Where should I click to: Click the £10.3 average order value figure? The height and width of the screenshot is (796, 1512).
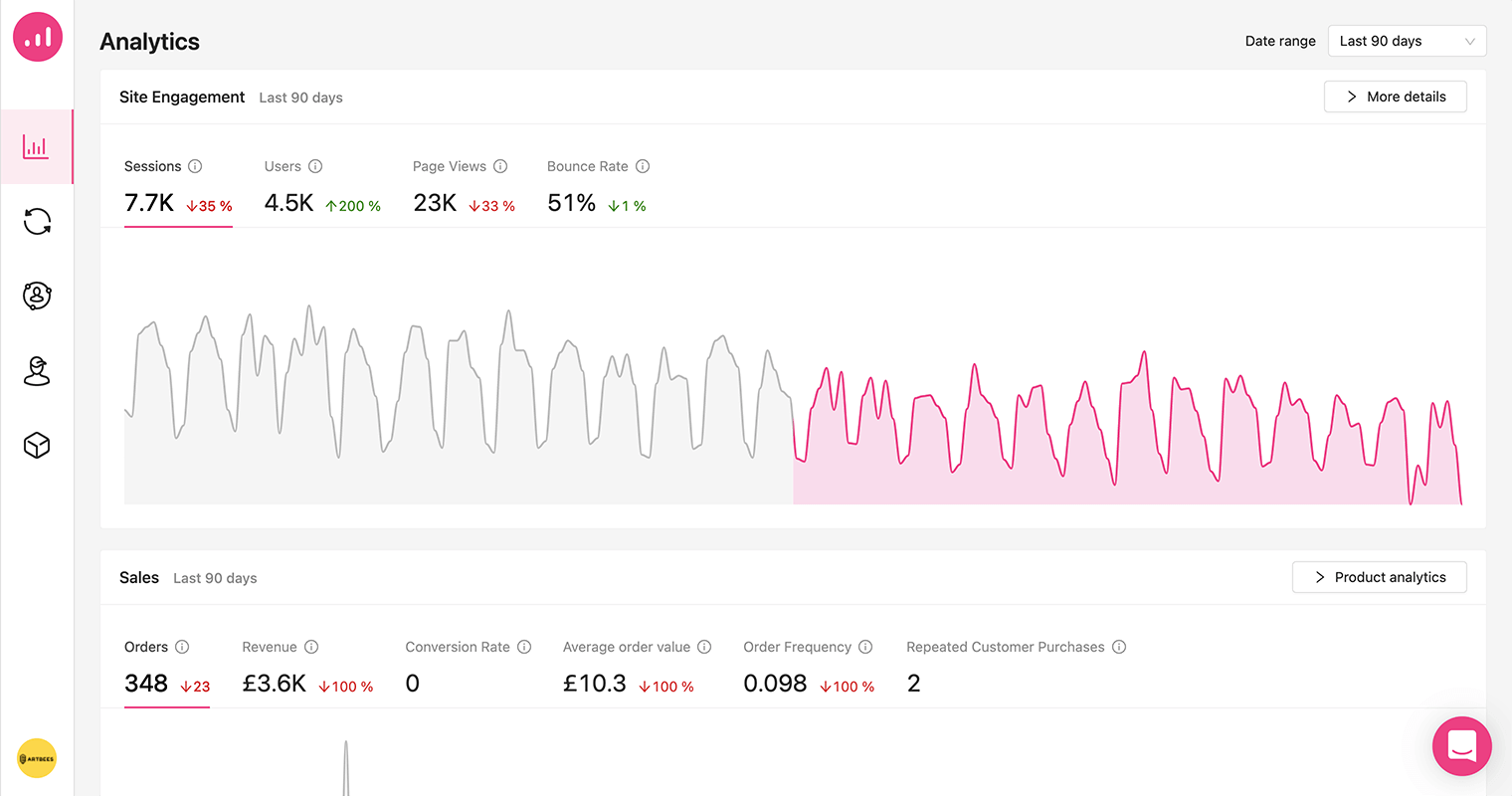coord(595,684)
